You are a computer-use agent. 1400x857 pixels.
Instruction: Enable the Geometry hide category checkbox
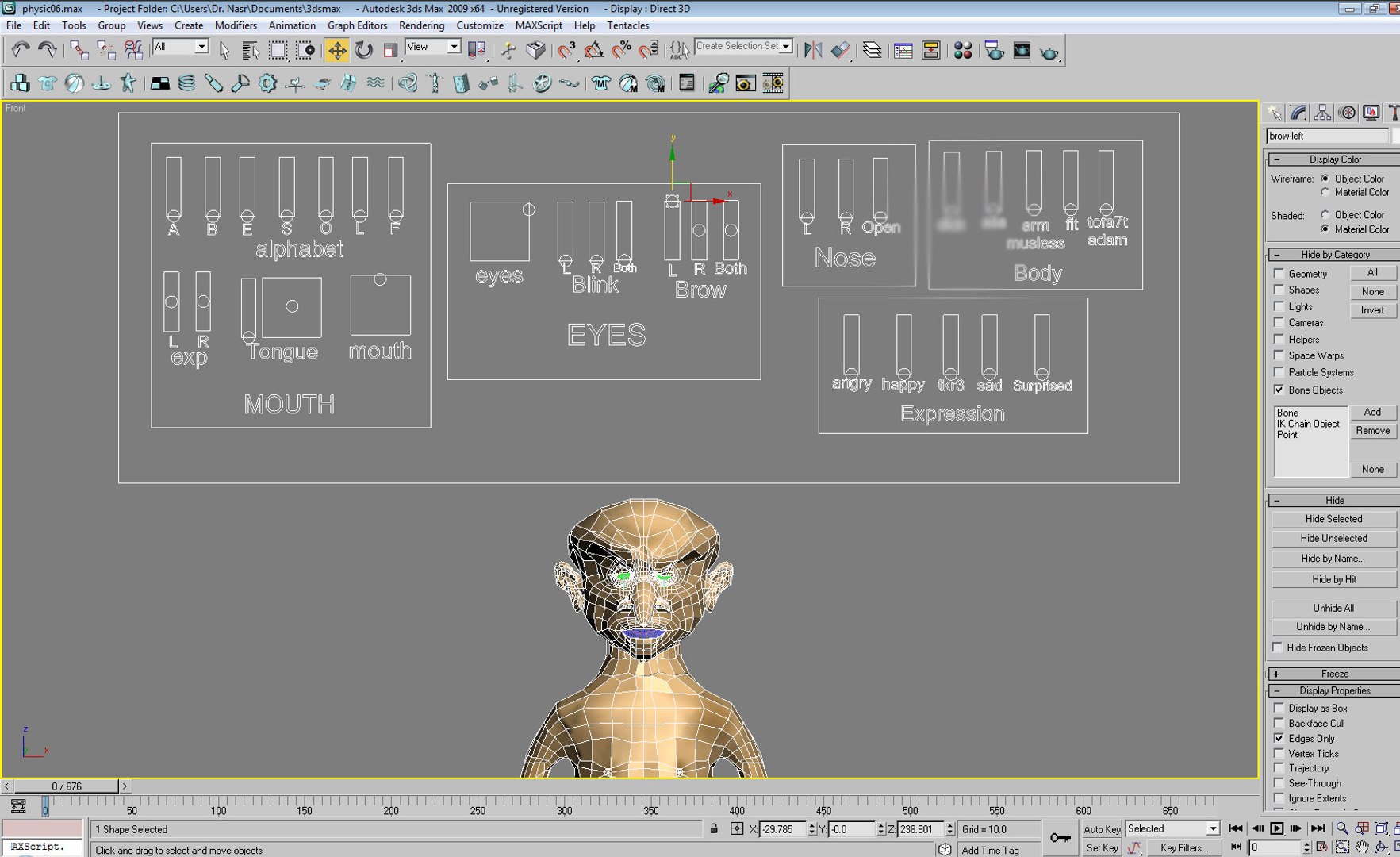tap(1279, 273)
